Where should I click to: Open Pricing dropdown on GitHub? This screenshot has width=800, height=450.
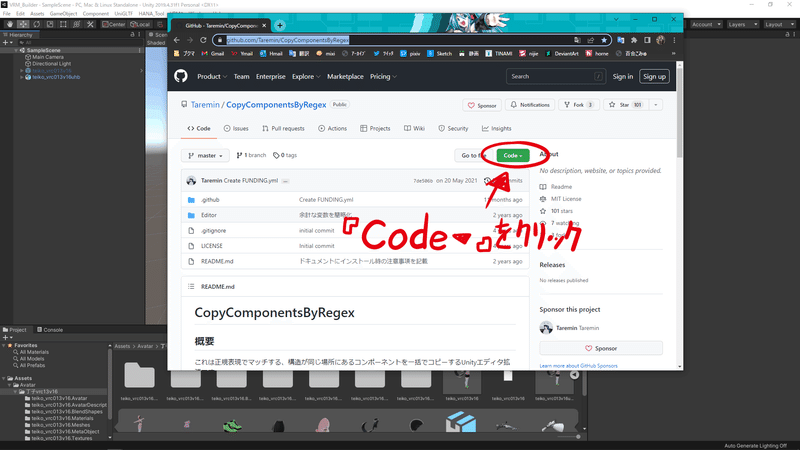383,77
